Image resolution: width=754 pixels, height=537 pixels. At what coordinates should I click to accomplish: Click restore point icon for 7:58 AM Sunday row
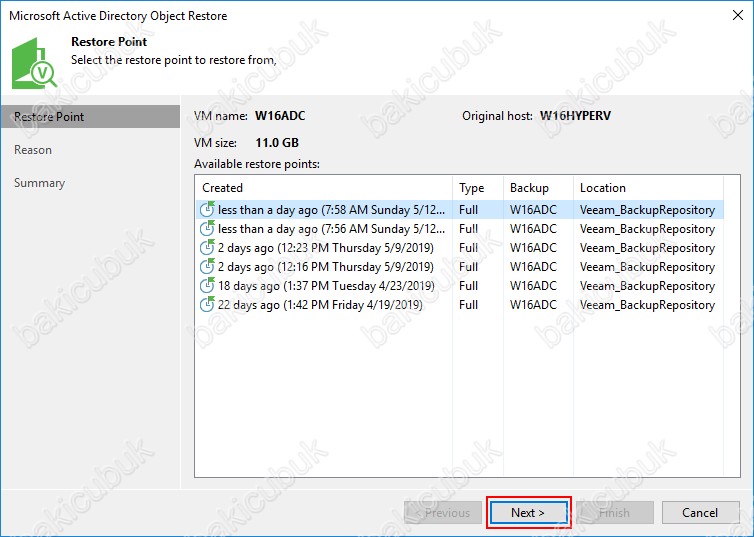point(207,210)
